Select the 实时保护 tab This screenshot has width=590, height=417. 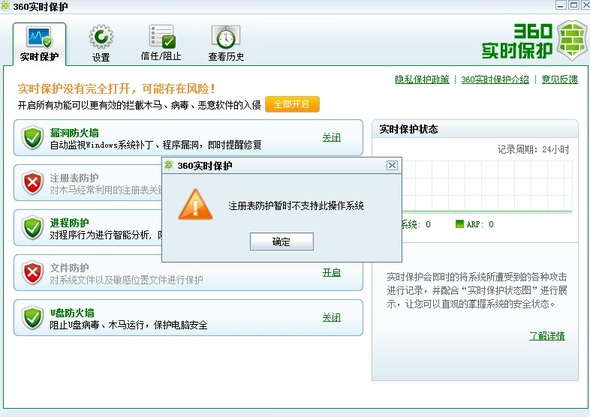click(39, 44)
